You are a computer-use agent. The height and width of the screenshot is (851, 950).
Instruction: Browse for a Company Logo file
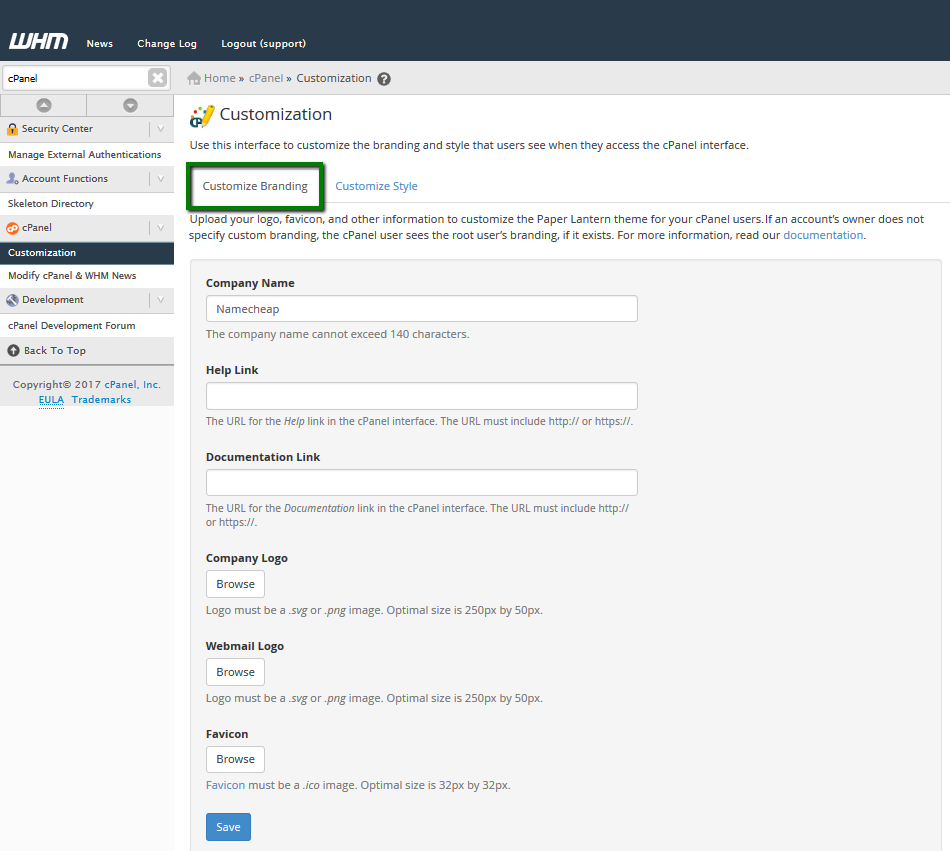(235, 584)
